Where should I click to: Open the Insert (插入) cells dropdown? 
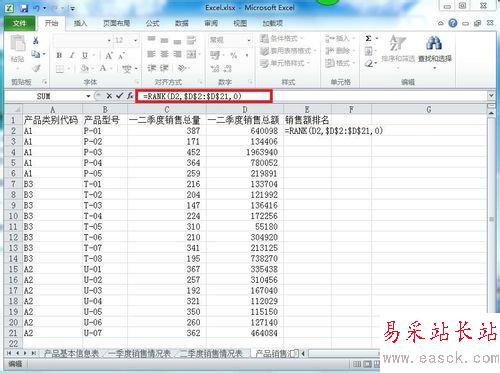click(x=340, y=39)
